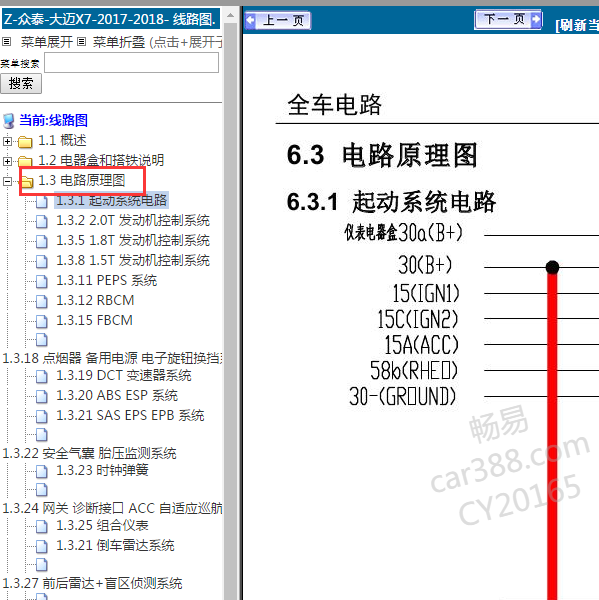The image size is (599, 600).
Task: Select 1.1 概述 in the tree
Action: [62, 140]
